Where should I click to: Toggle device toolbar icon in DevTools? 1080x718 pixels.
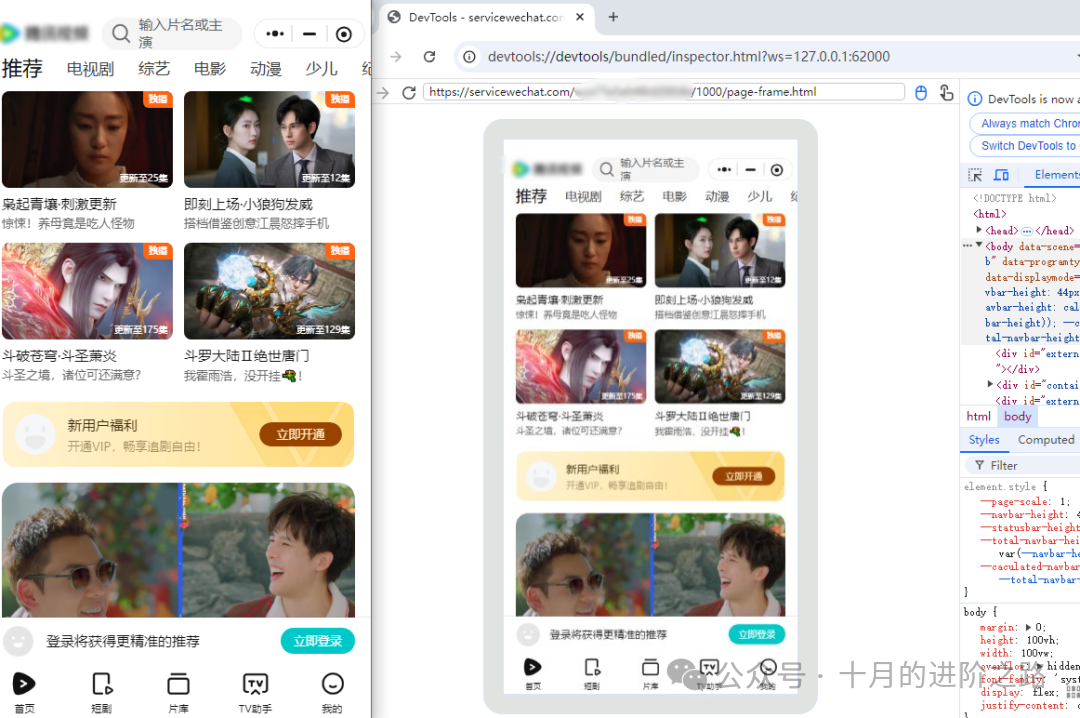(1001, 175)
